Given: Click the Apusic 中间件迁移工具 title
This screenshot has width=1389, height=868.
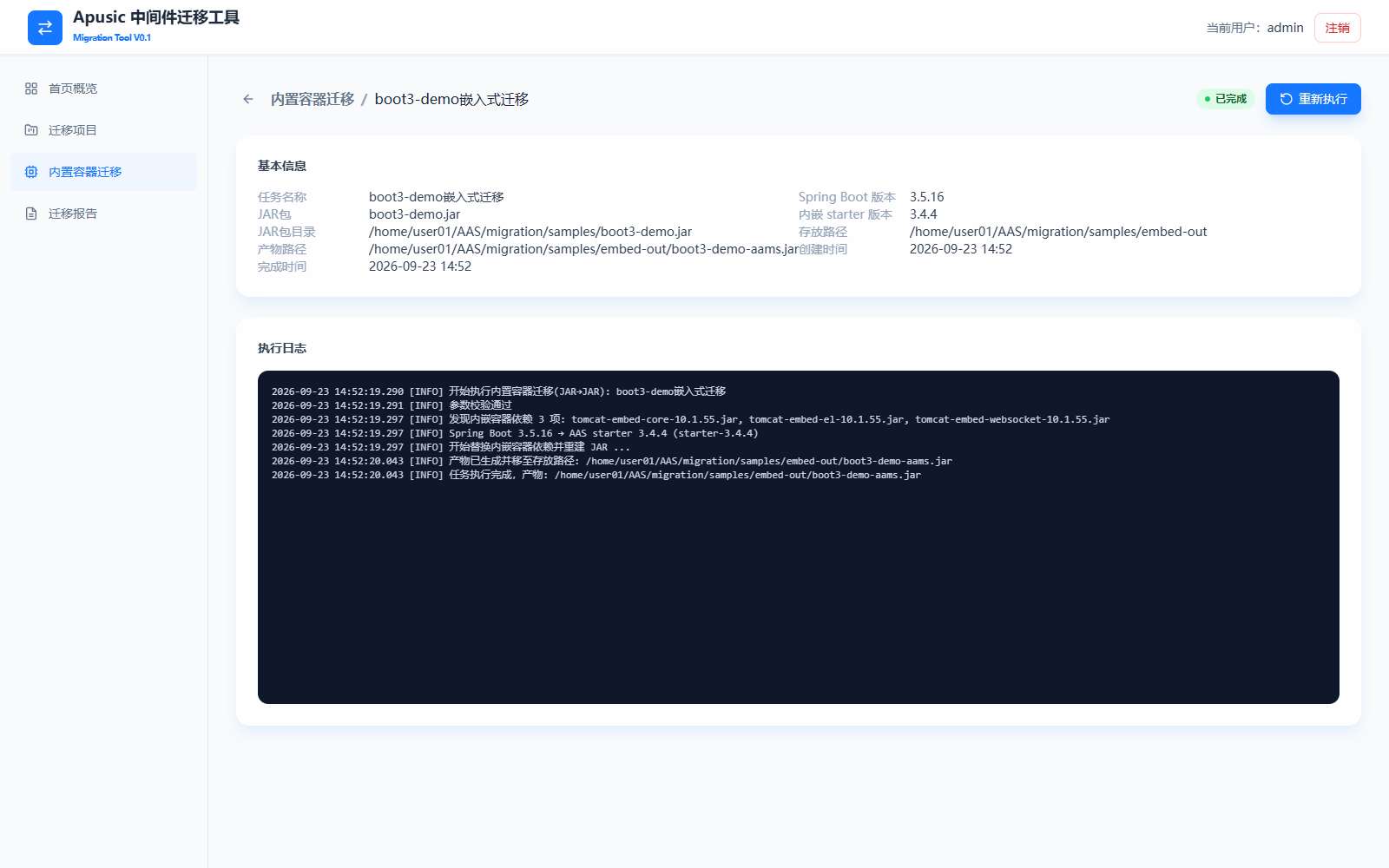Looking at the screenshot, I should [x=156, y=17].
